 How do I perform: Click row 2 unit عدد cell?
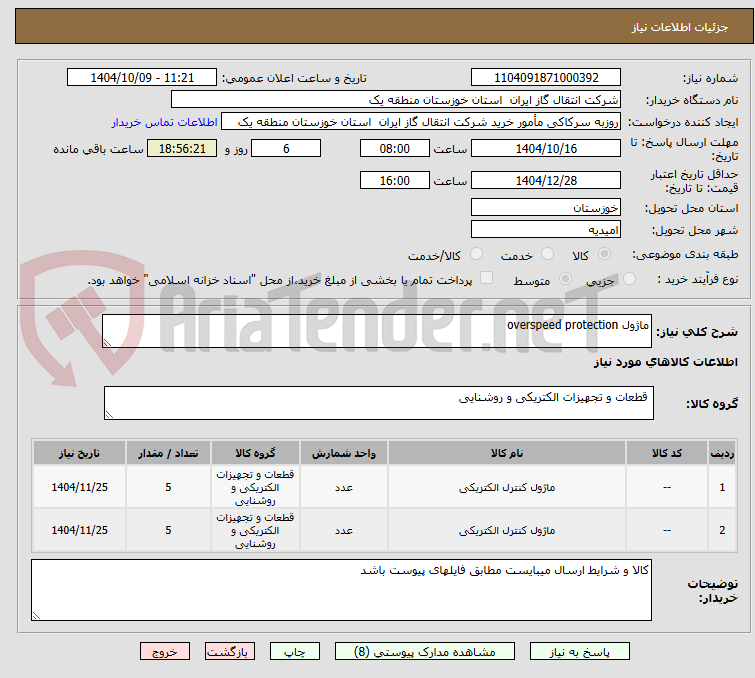coord(344,530)
